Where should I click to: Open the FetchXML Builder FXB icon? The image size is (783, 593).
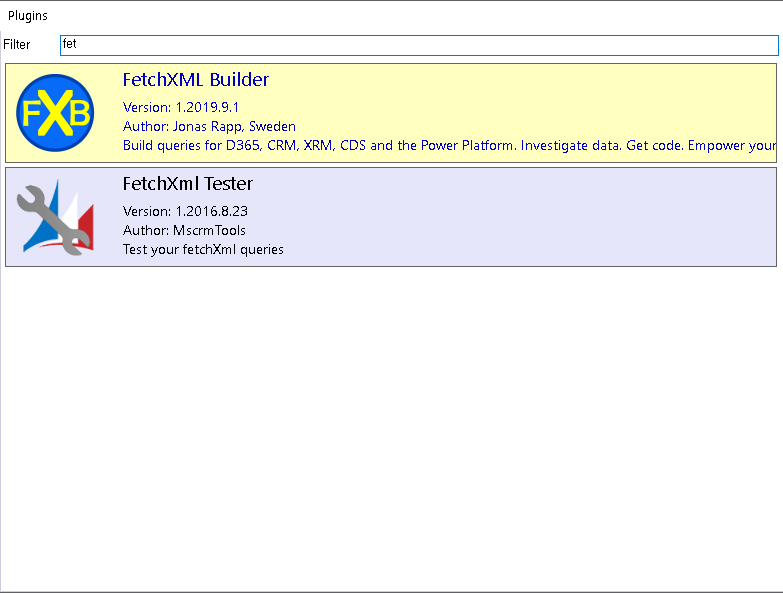(55, 113)
